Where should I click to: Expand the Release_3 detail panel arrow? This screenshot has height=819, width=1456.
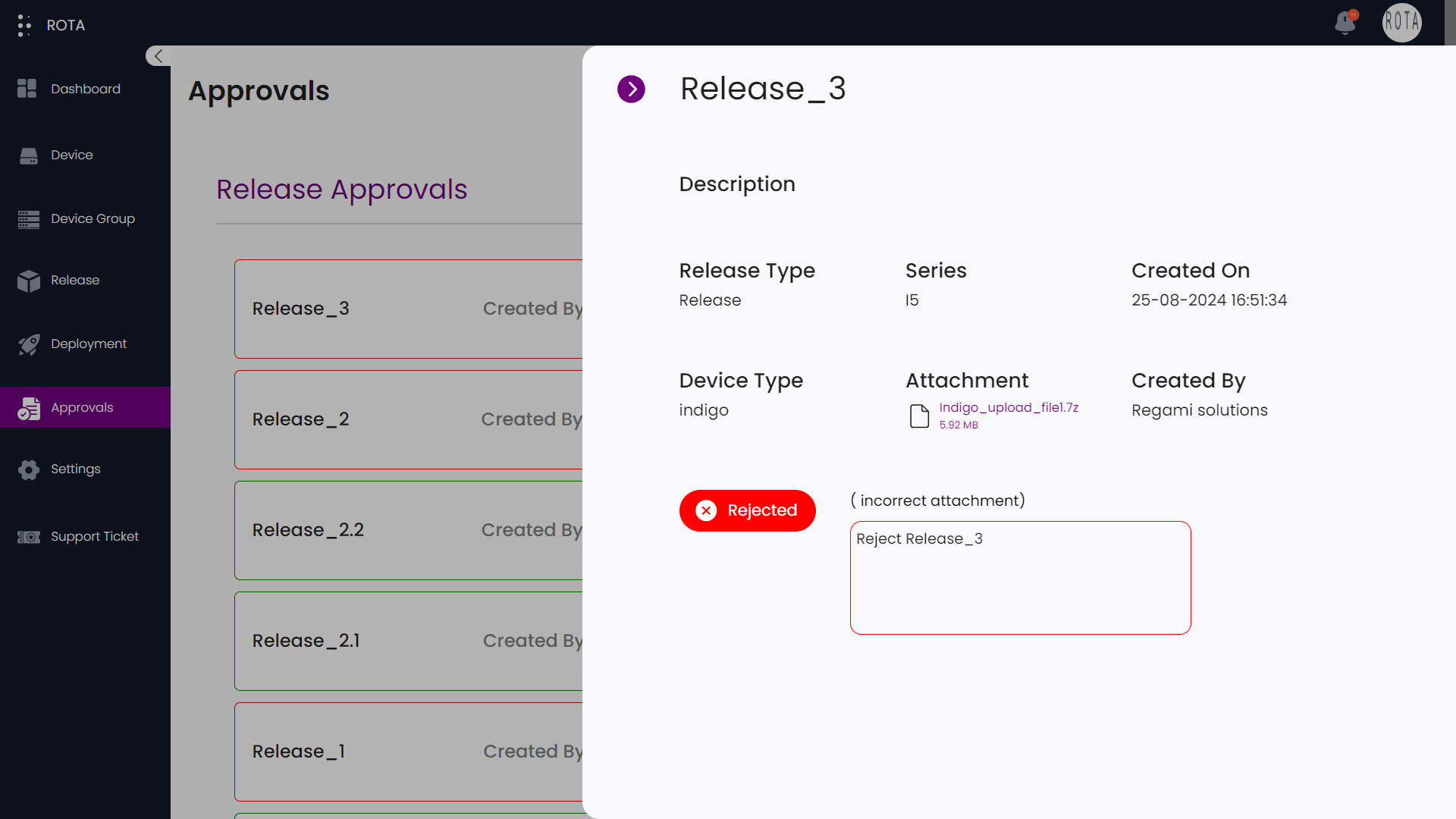pos(632,89)
